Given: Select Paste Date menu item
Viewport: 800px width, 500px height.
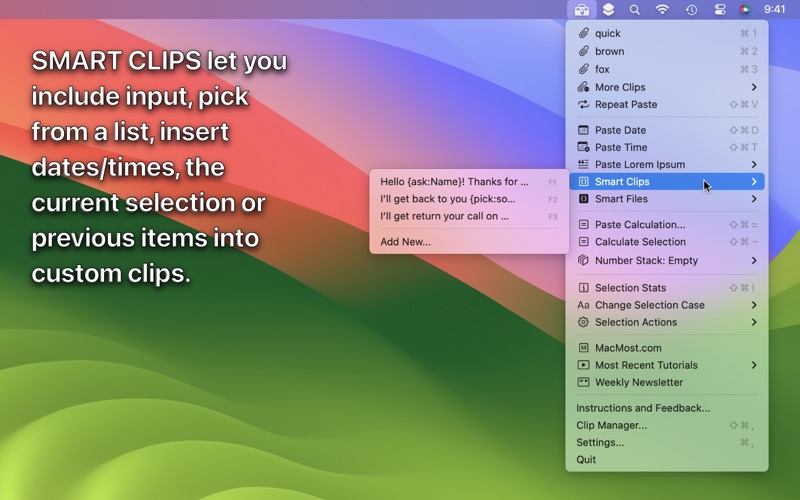Looking at the screenshot, I should 667,130.
